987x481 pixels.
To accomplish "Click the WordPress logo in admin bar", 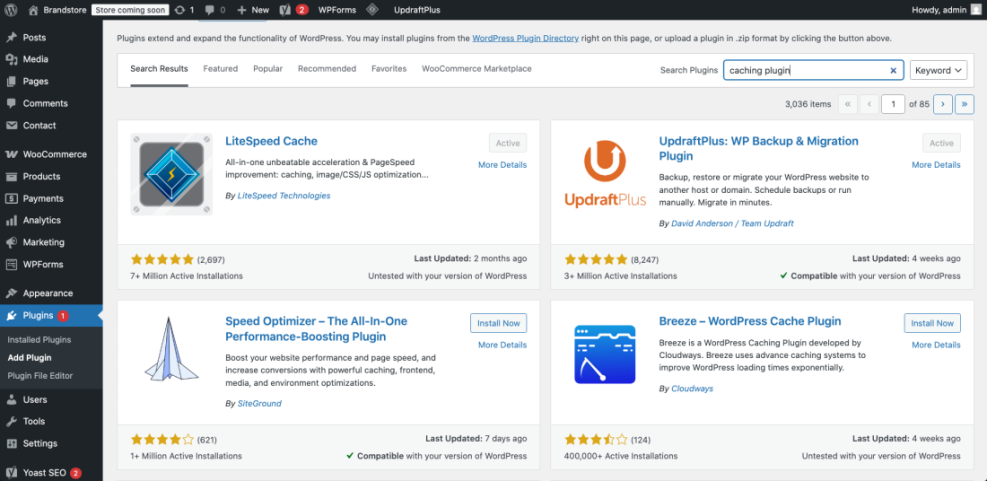I will tap(11, 9).
